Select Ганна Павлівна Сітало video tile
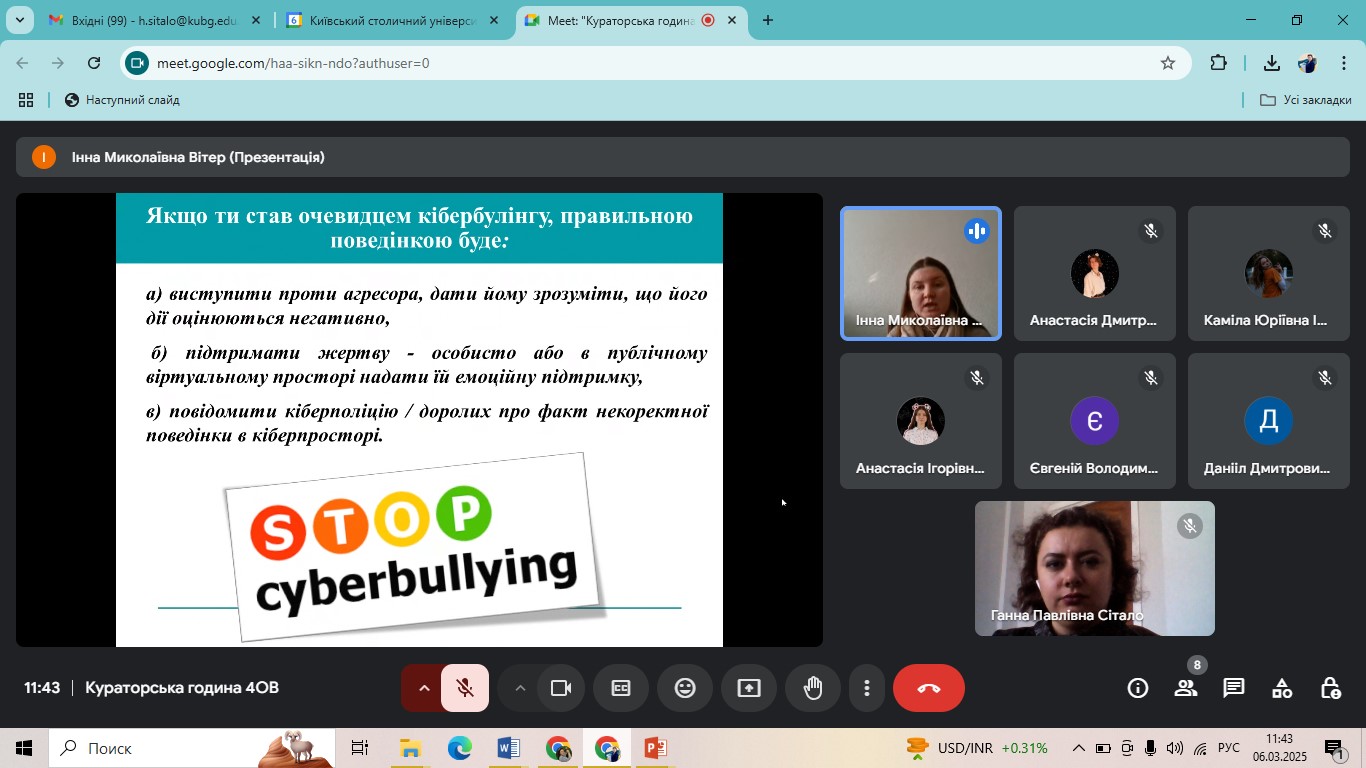This screenshot has width=1366, height=768. [x=1094, y=568]
